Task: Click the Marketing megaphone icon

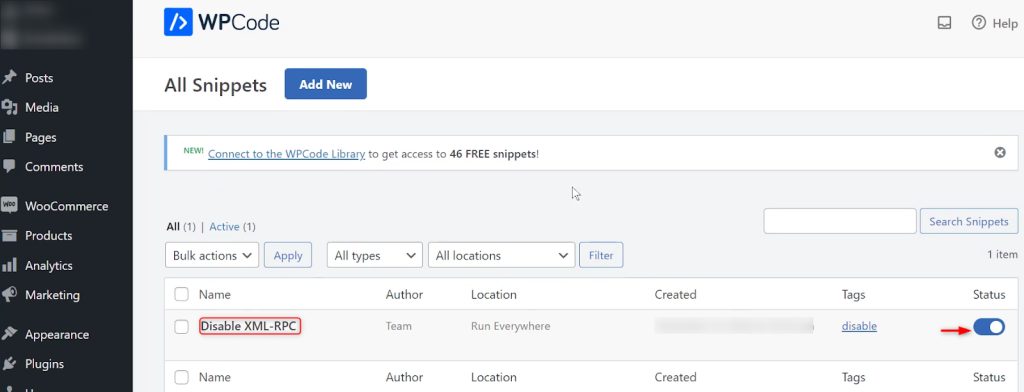Action: tap(9, 295)
